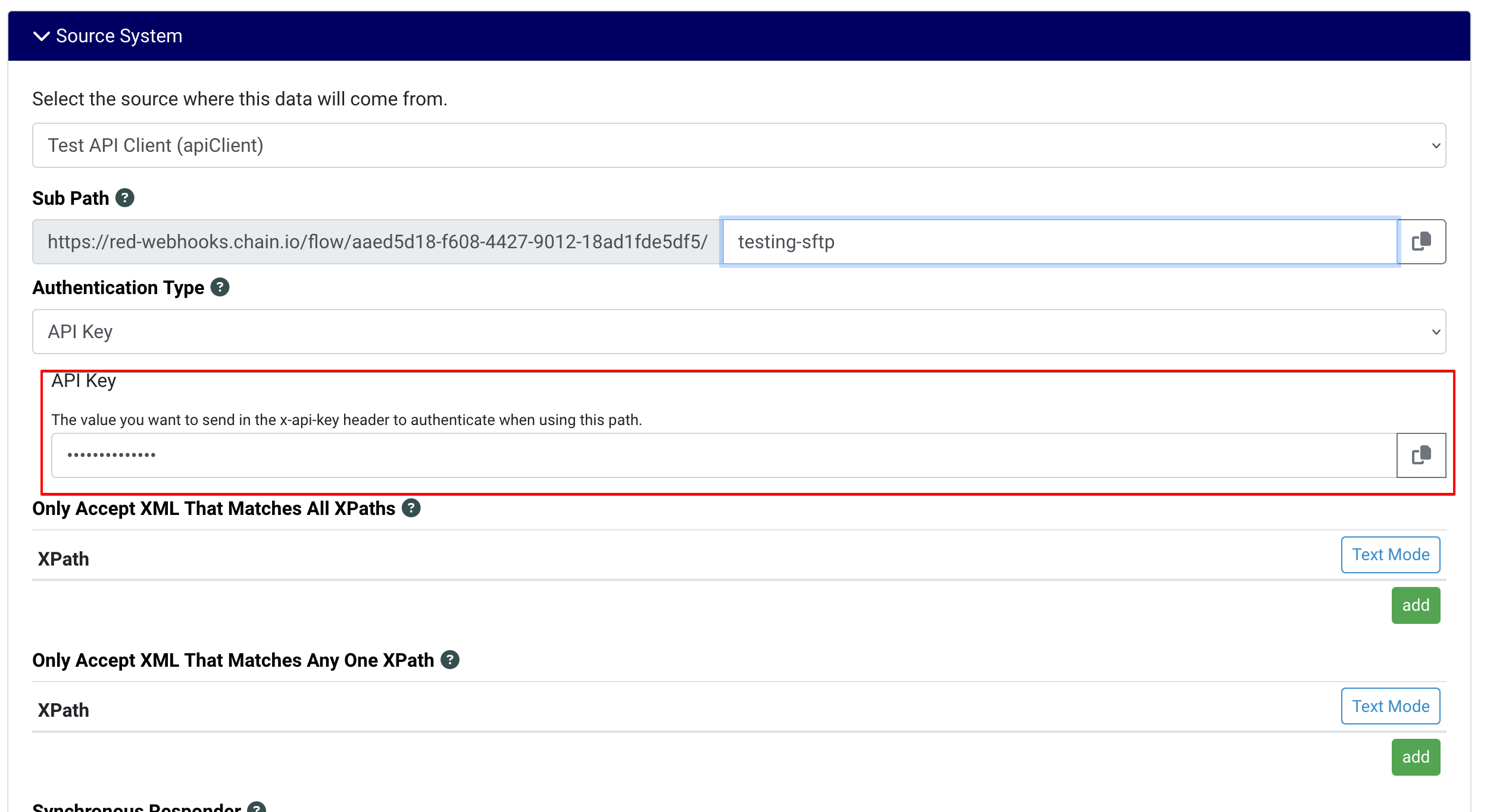1487x812 pixels.
Task: Open the Authentication Type help icon
Action: 220,287
